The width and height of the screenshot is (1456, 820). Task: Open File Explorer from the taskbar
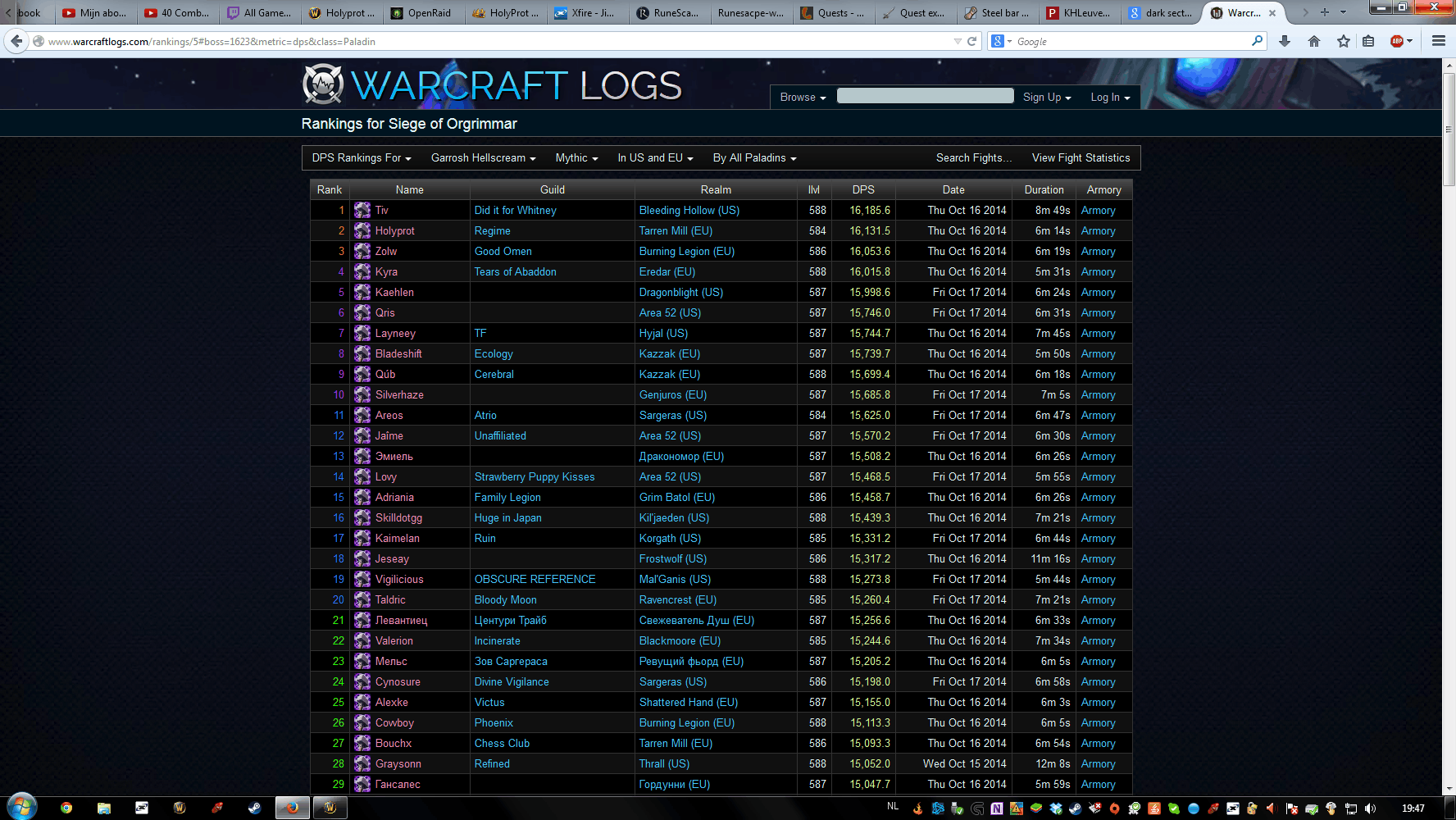[x=104, y=808]
